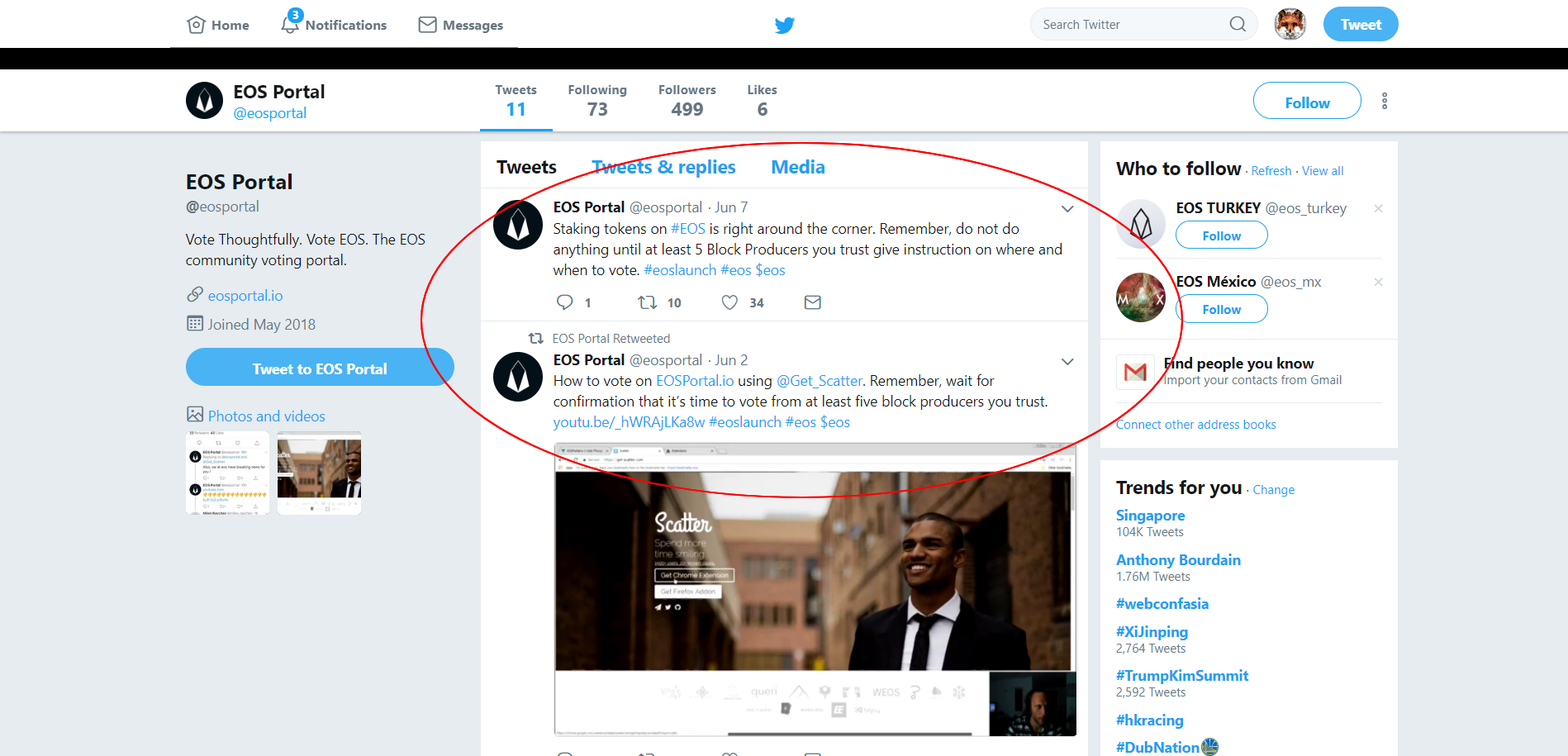1568x756 pixels.
Task: Open the Anthony Bourdain trend
Action: coord(1178,560)
